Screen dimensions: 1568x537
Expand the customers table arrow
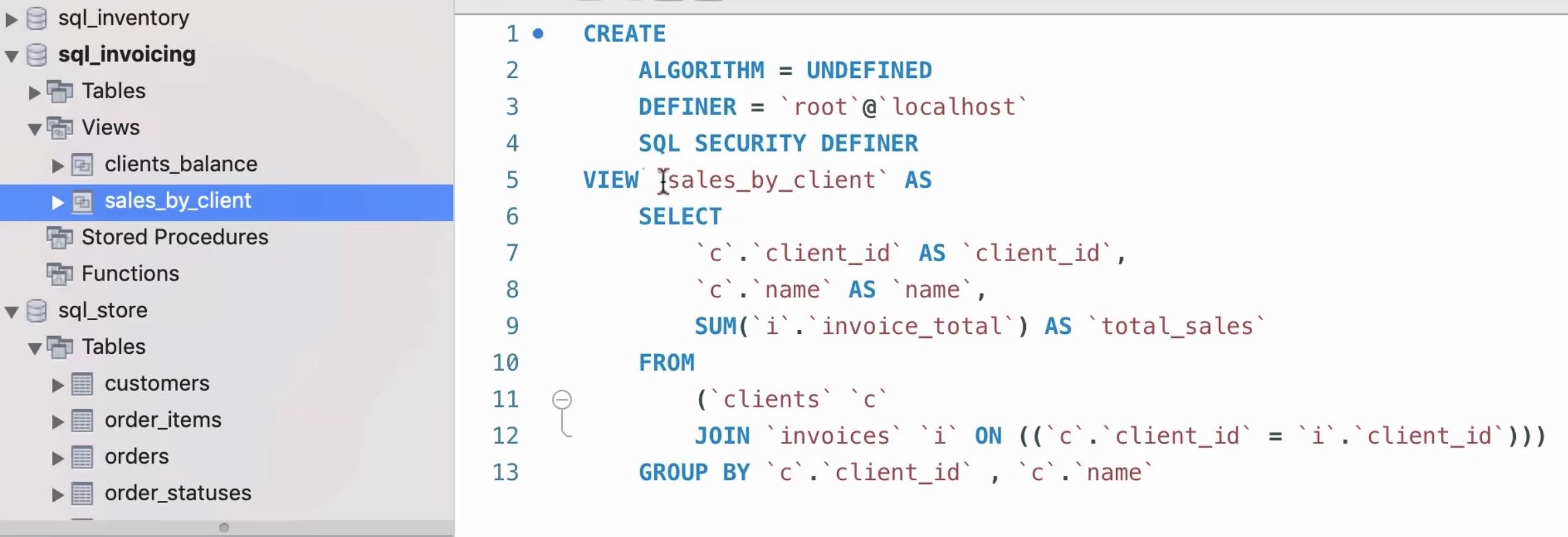(58, 385)
